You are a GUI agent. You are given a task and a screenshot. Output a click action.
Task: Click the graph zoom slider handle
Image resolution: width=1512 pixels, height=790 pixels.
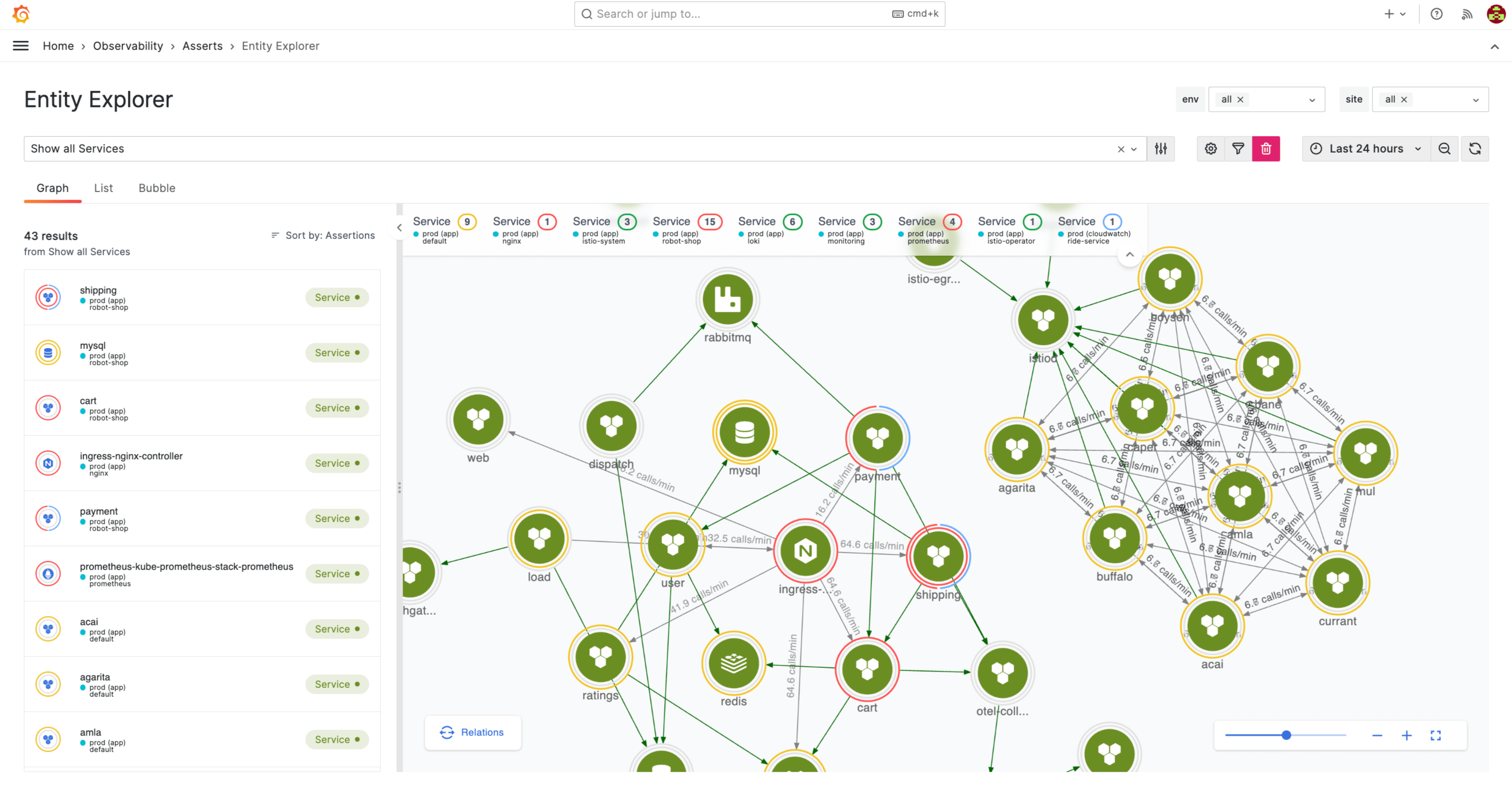tap(1286, 735)
